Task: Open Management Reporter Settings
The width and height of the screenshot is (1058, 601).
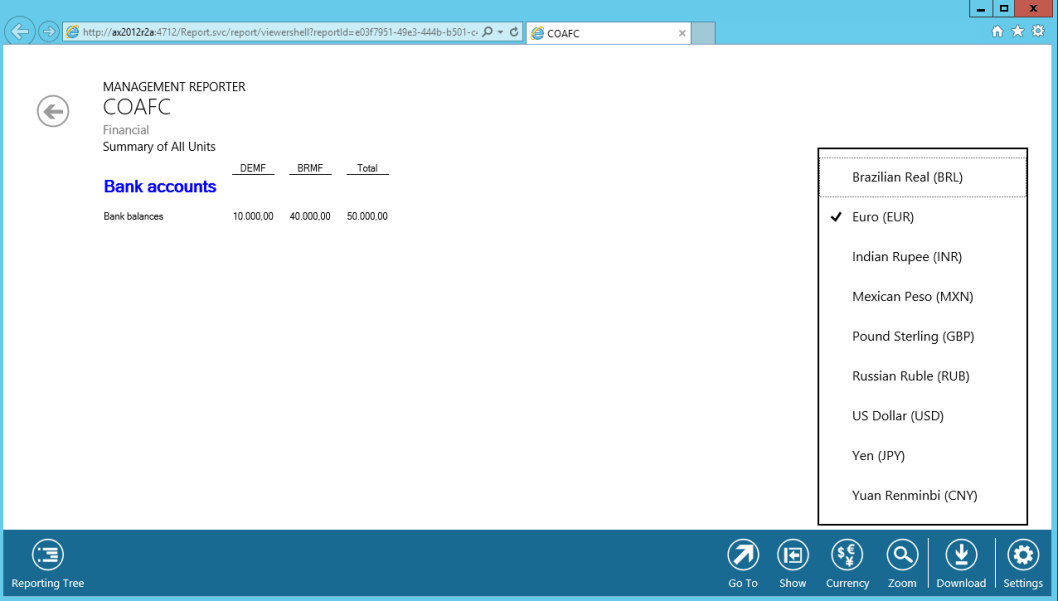Action: click(1023, 555)
